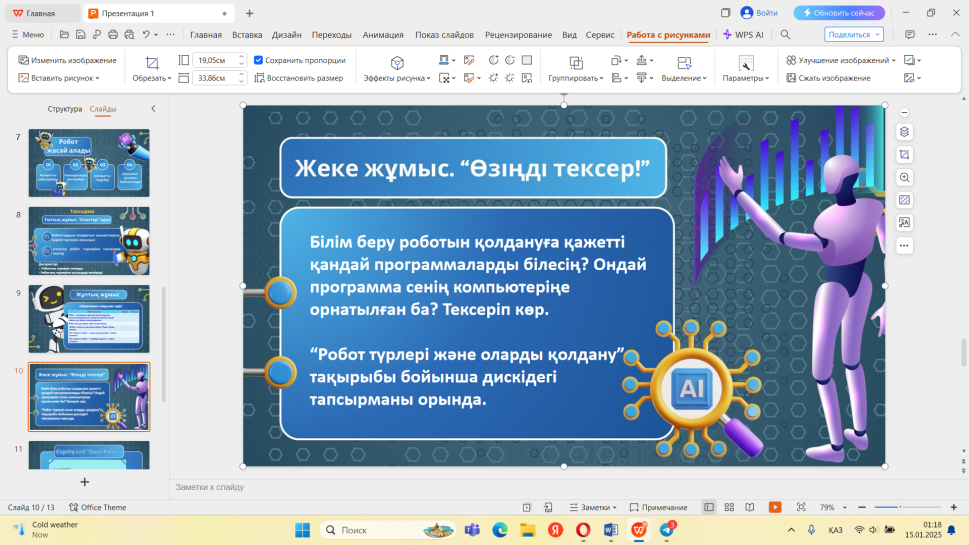This screenshot has width=969, height=545.
Task: Click the floating crop icon beside slide
Action: click(904, 155)
